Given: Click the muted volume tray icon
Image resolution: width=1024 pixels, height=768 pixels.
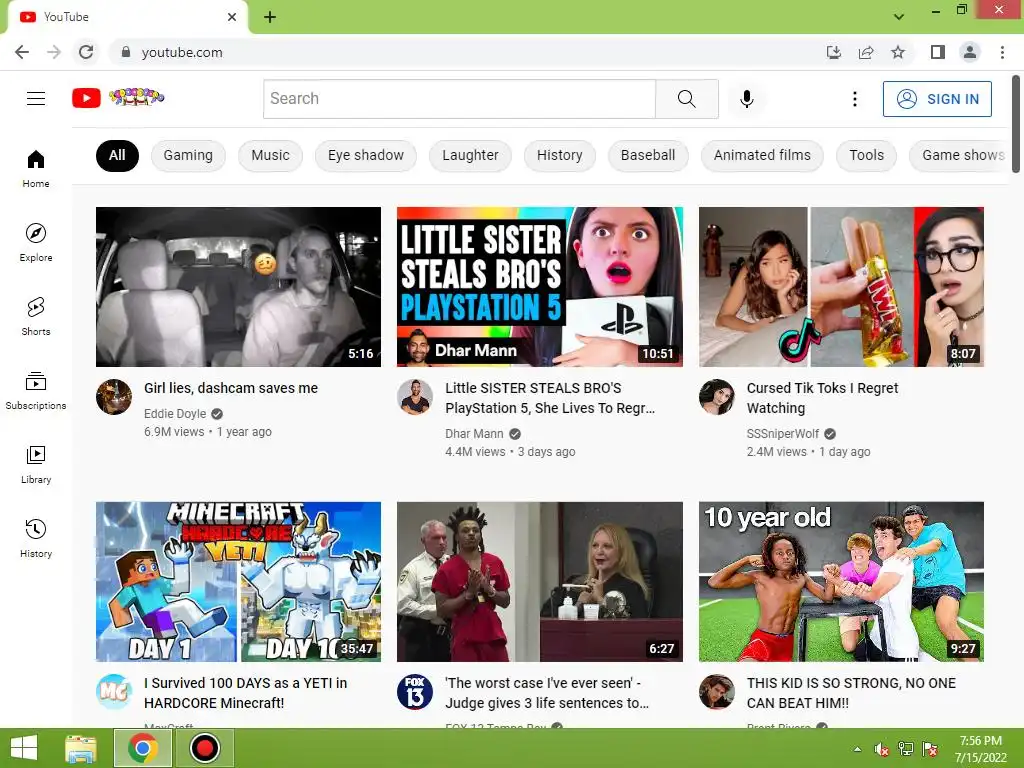Looking at the screenshot, I should pyautogui.click(x=881, y=749).
